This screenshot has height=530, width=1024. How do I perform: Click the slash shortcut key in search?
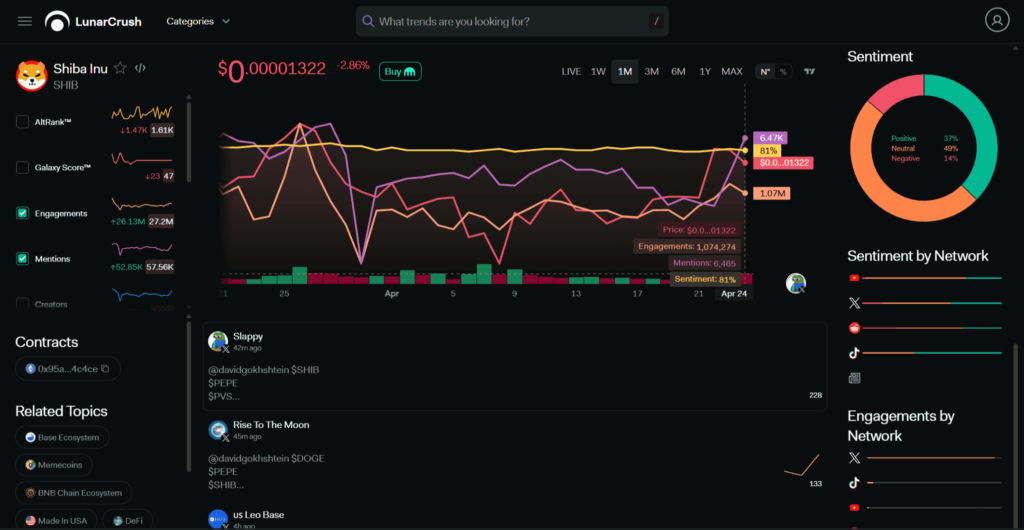tap(656, 22)
